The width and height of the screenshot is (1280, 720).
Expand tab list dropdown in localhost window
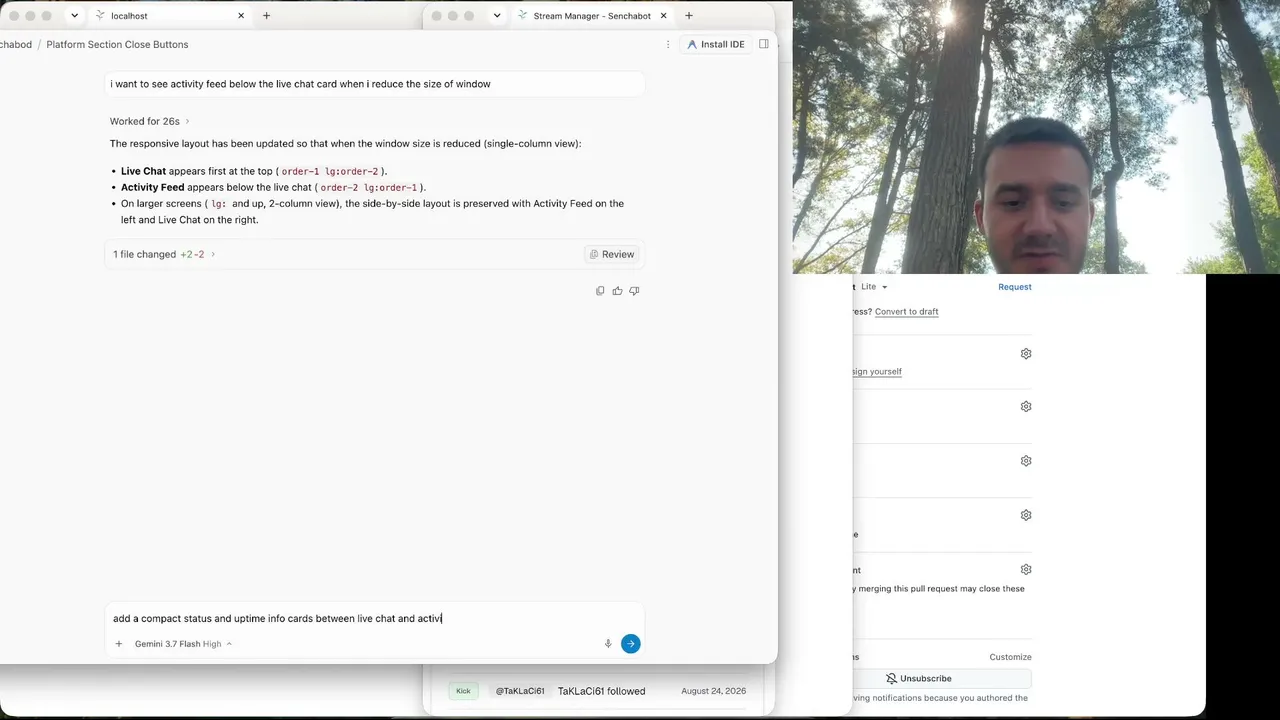[x=74, y=16]
